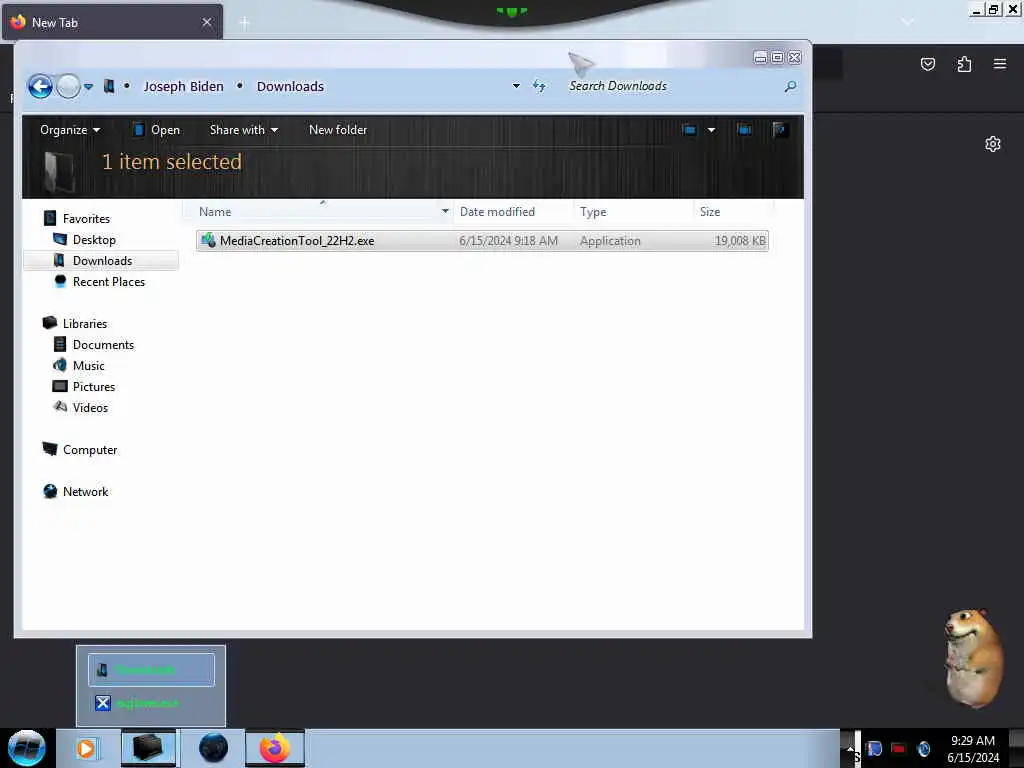Click the blue round tray icon near clock
This screenshot has height=768, width=1024.
[923, 748]
